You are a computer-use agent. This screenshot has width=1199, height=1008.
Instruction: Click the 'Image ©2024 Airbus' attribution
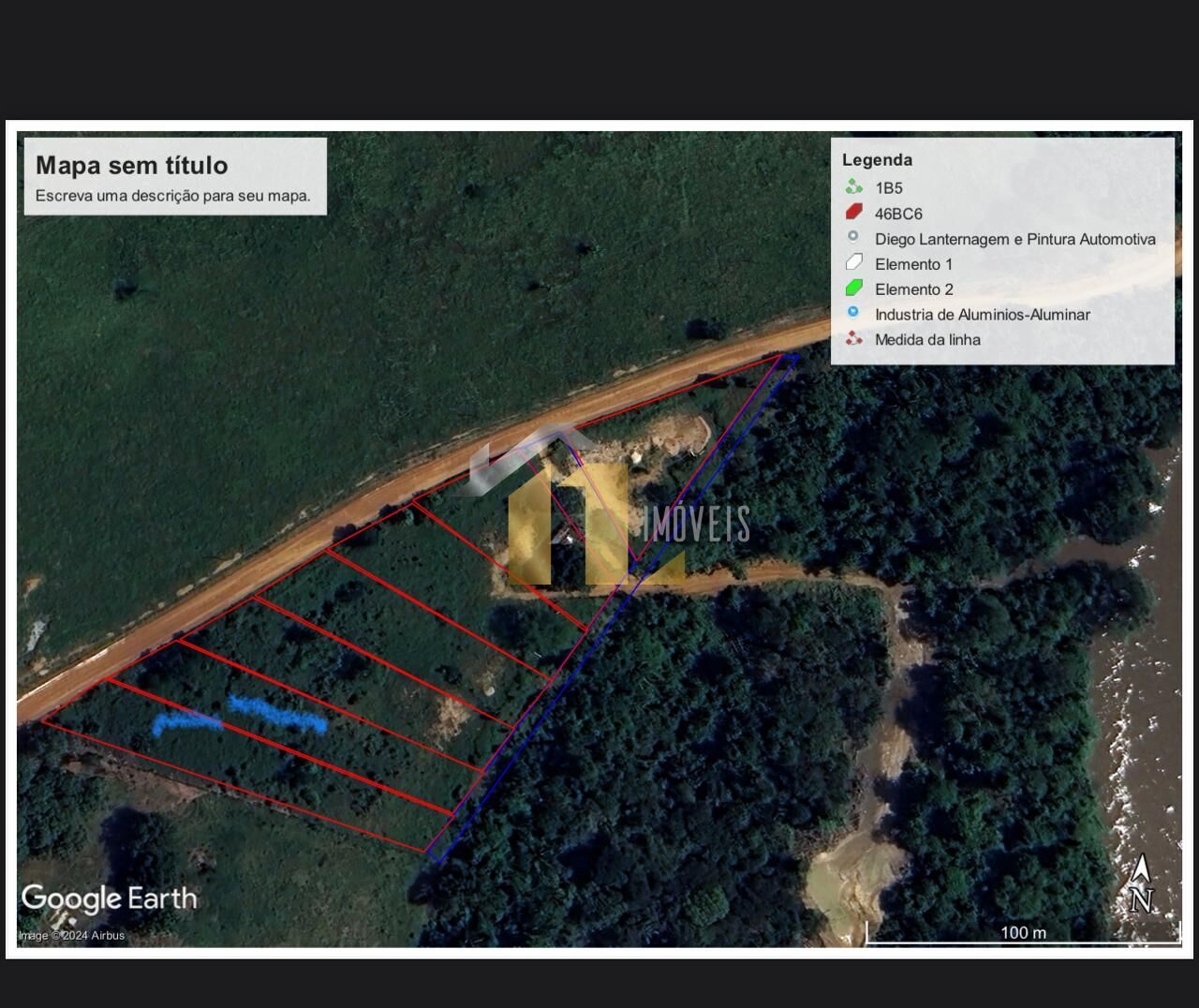71,935
